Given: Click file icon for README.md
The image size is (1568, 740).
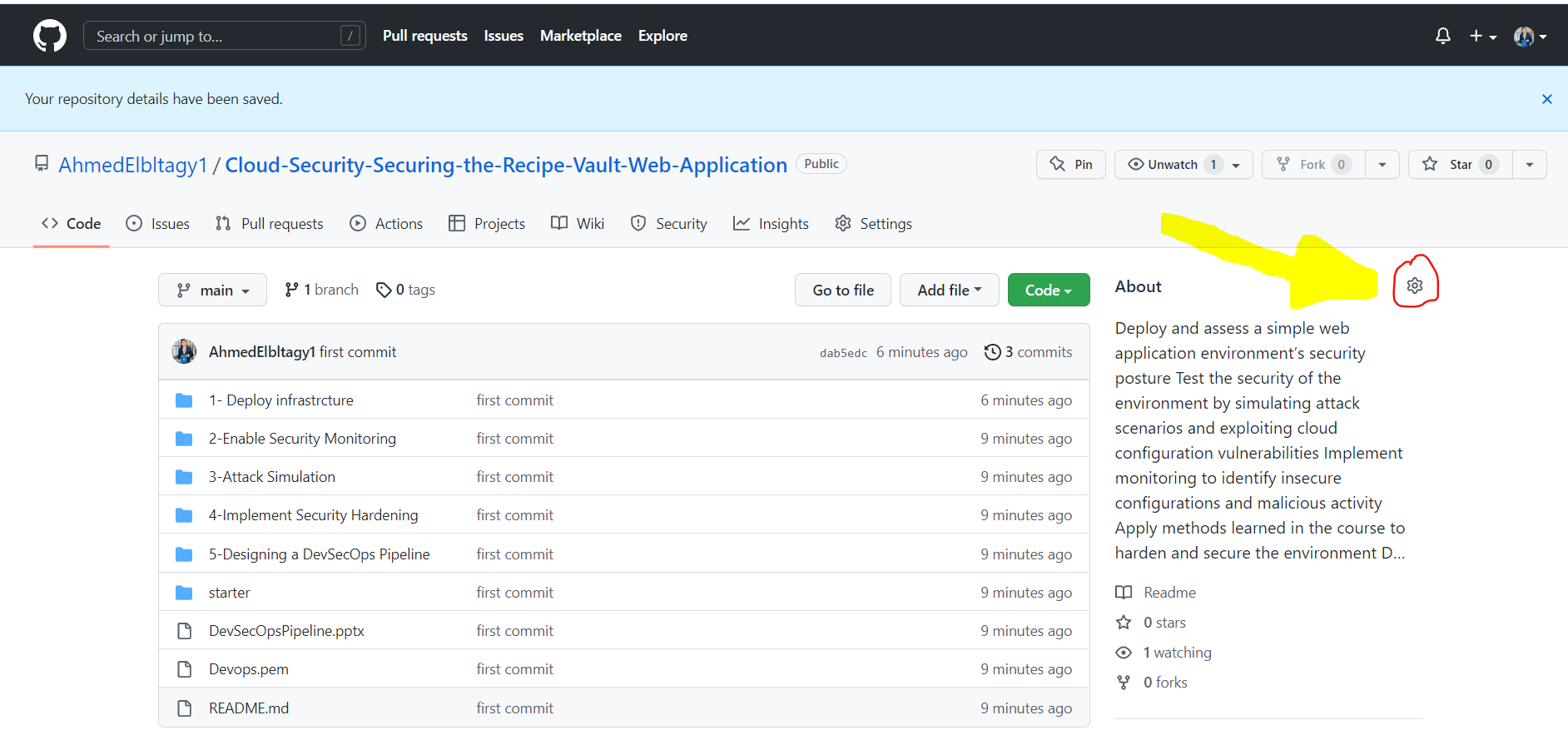Looking at the screenshot, I should point(185,708).
